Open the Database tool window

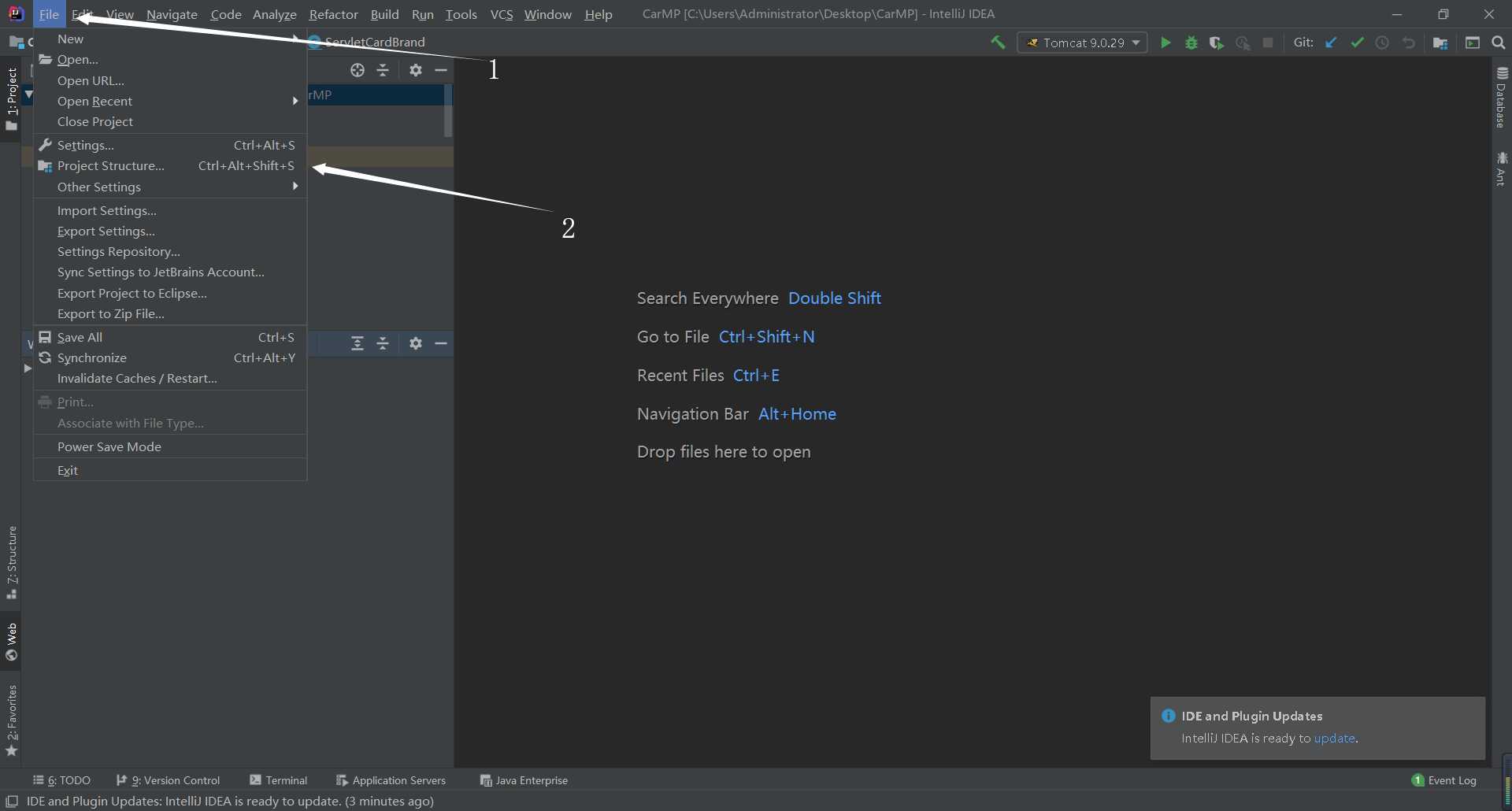click(1502, 98)
